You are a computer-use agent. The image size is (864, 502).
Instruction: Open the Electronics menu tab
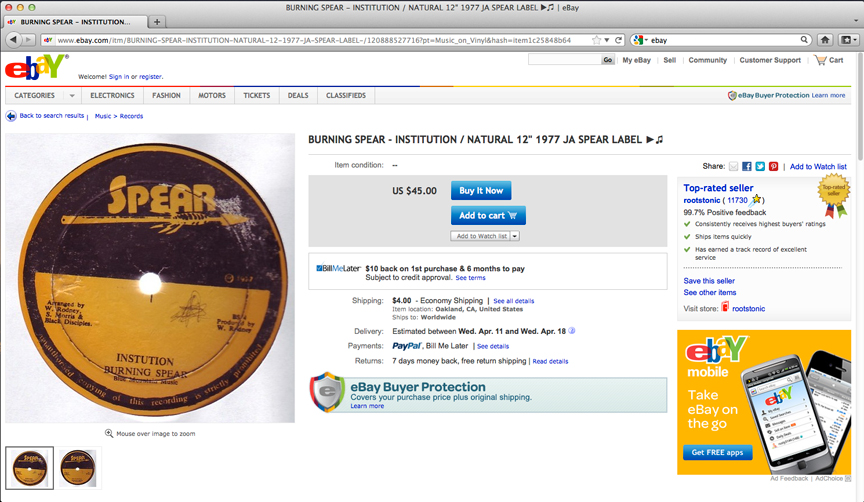(x=112, y=95)
